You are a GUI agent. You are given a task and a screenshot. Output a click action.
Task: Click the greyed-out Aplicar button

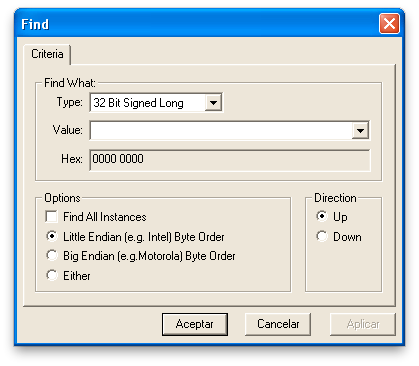coord(363,324)
